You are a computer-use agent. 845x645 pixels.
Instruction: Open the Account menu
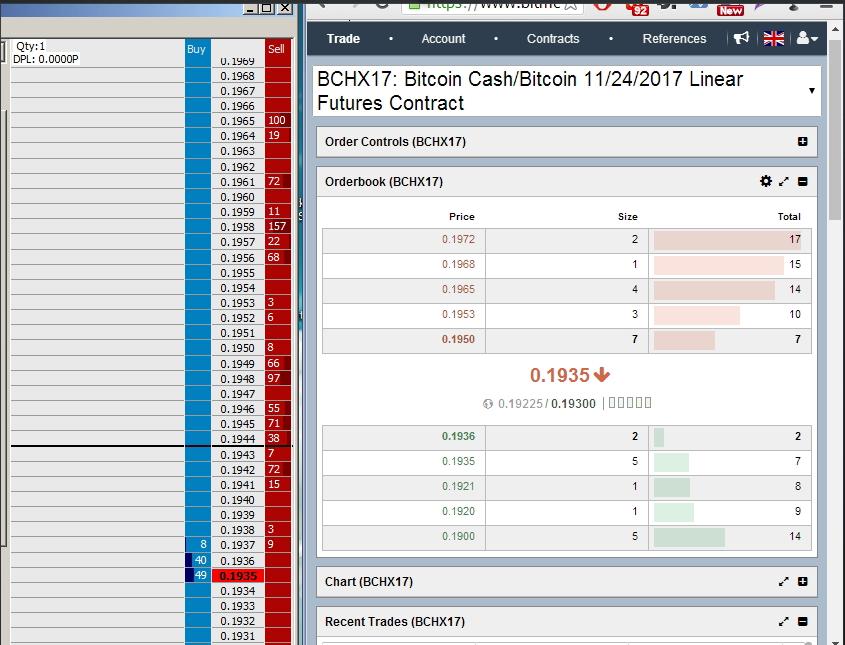(443, 39)
